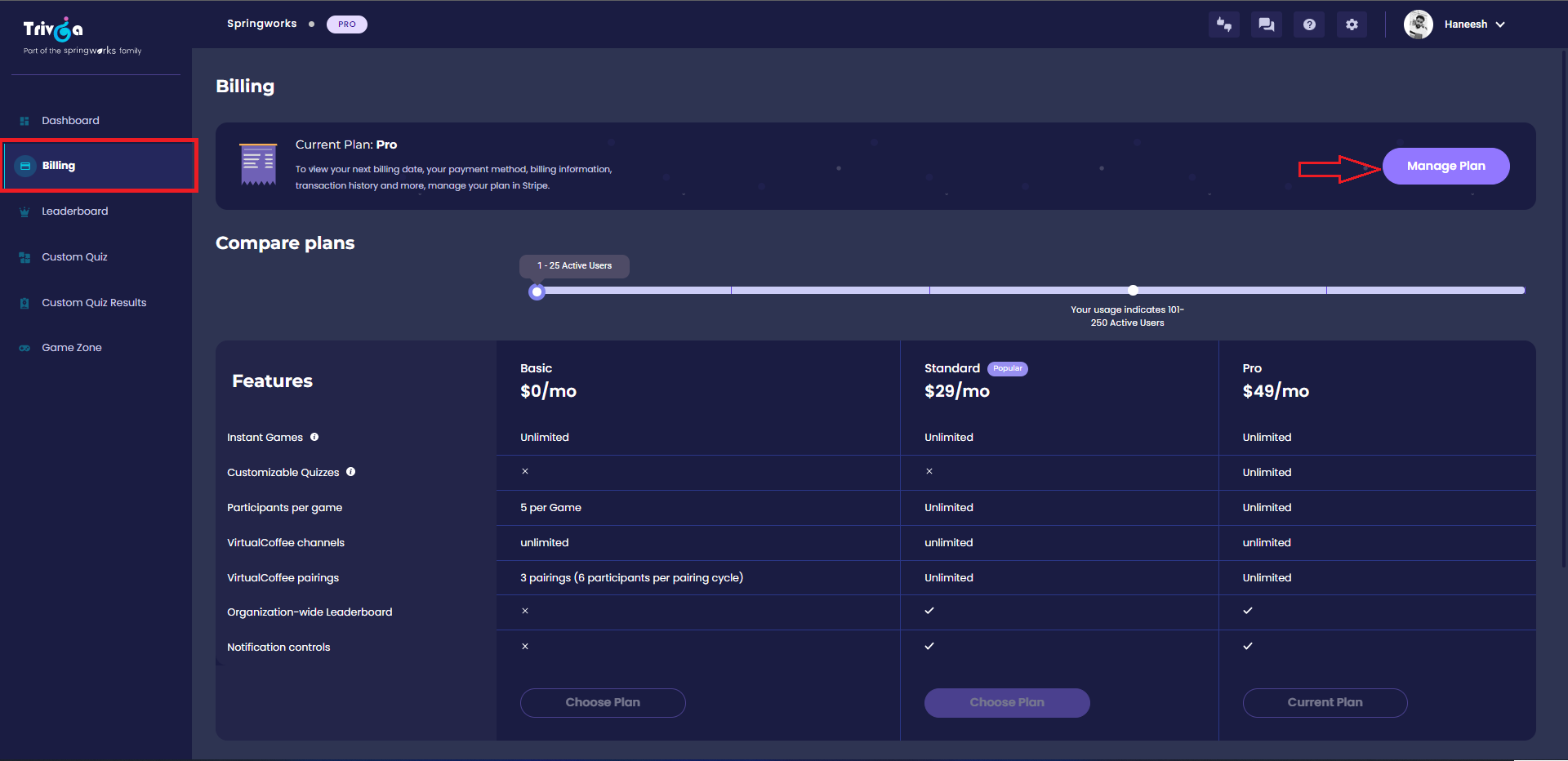Open the integrations icon in top bar
Screen dimensions: 1568x761
click(x=1224, y=24)
